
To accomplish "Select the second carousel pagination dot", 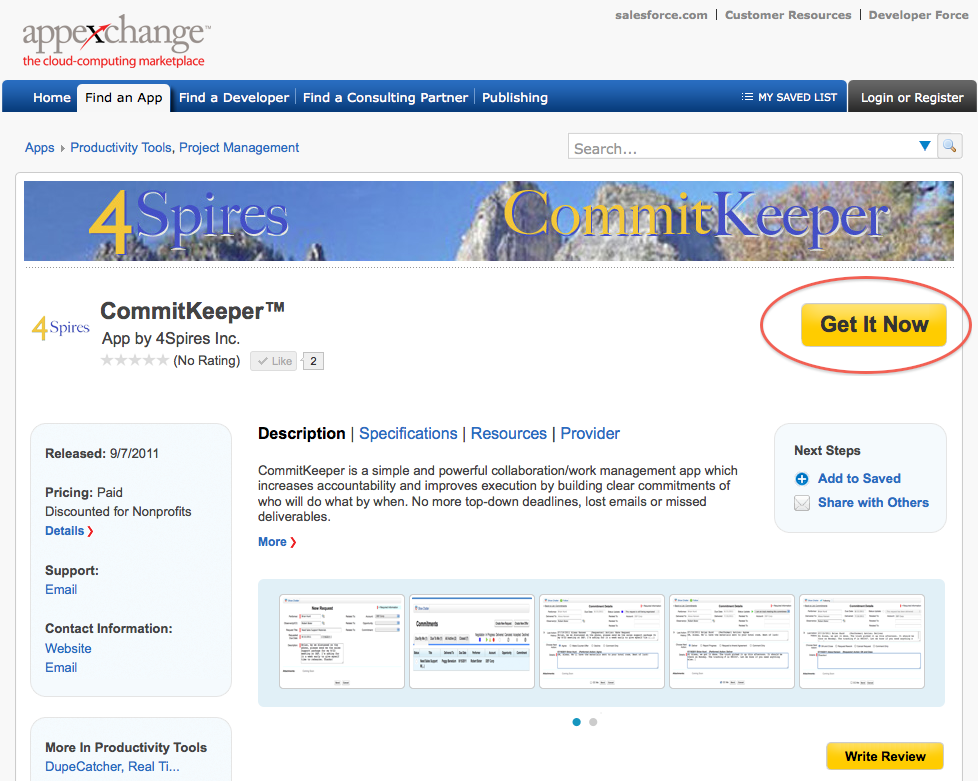I will [x=591, y=720].
